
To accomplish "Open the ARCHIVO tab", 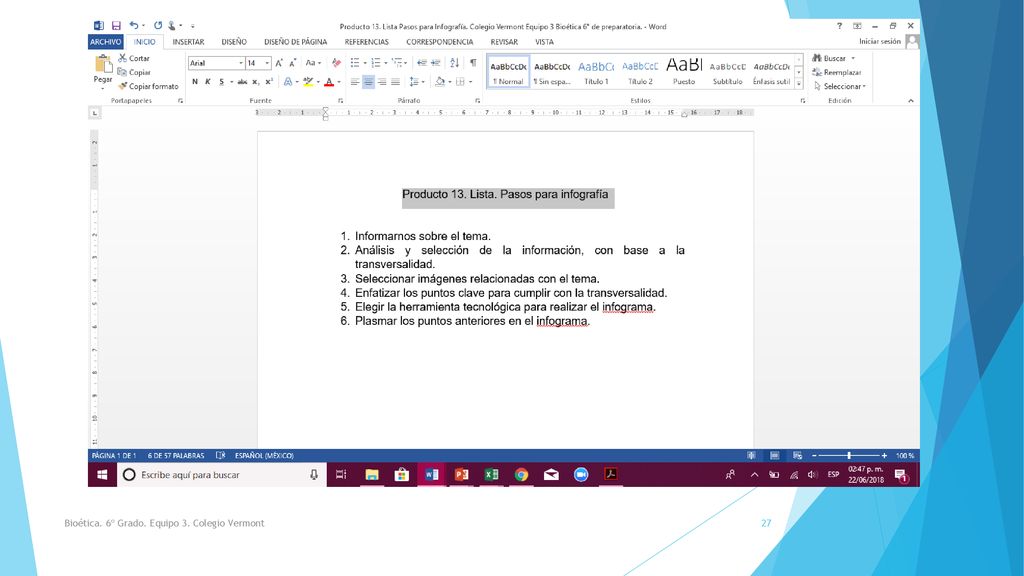I will (x=106, y=42).
